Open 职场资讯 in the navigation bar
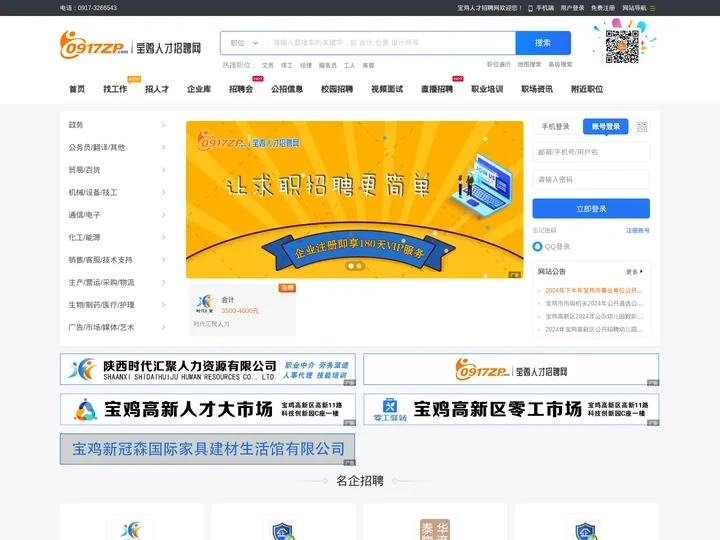 [537, 89]
